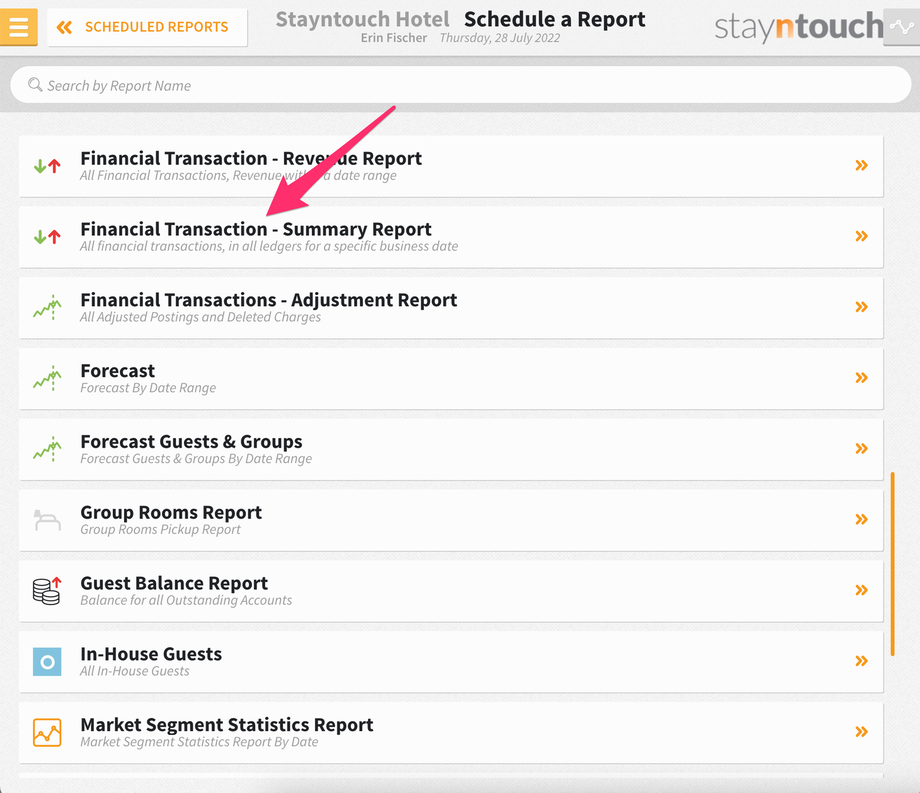
Task: Select Market Segment Statistics Report title
Action: coord(226,725)
